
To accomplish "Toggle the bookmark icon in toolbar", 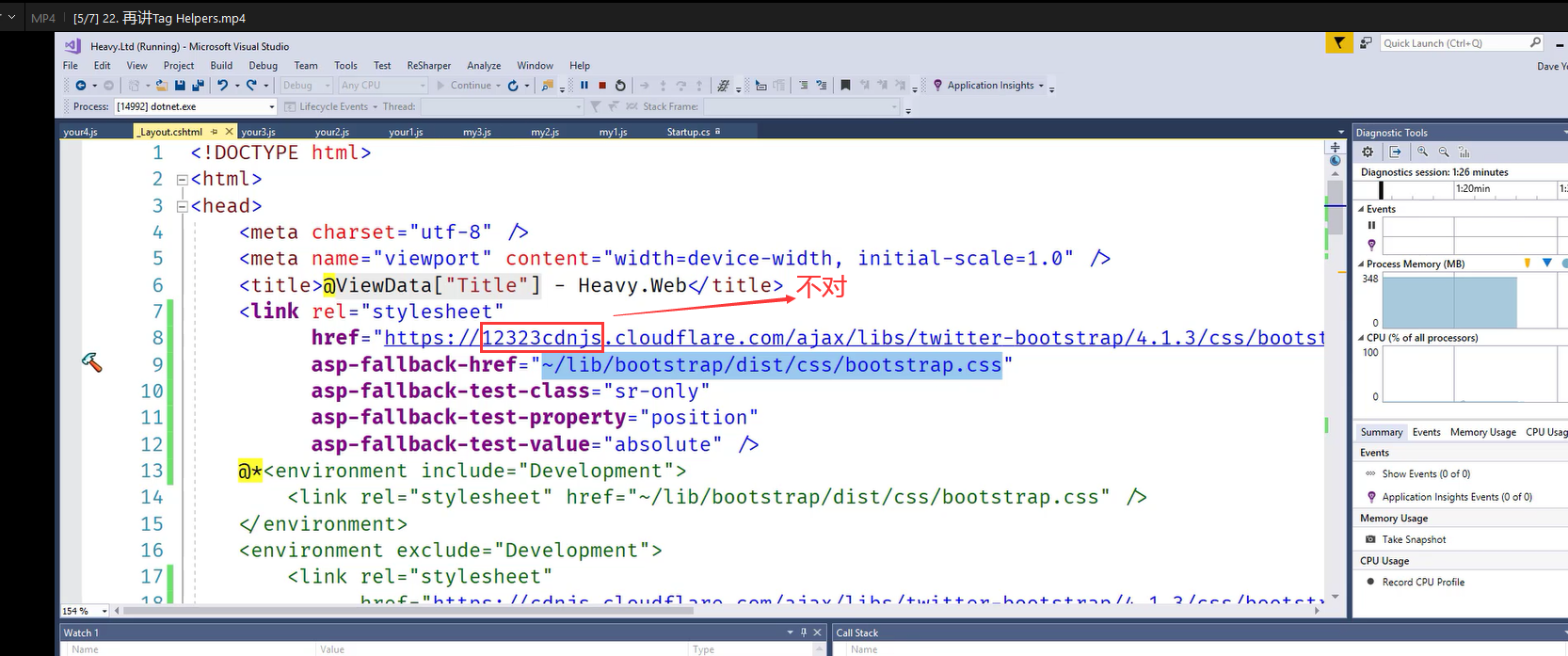I will [845, 86].
